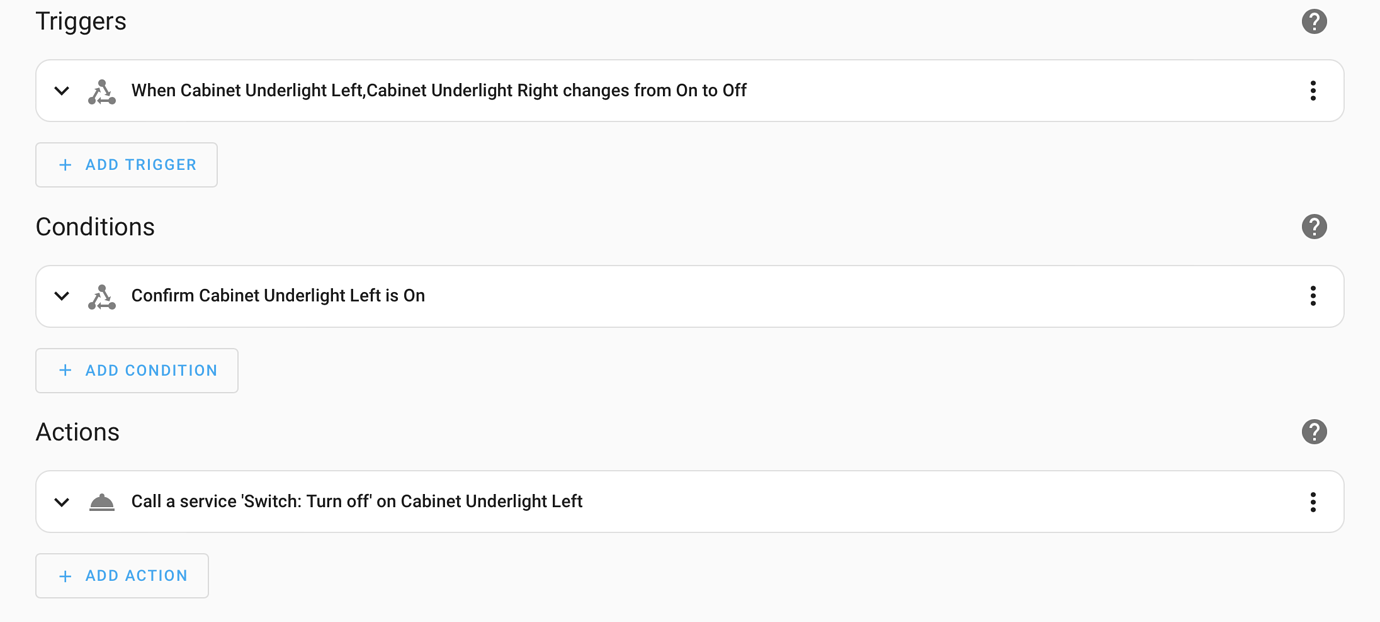Click the service bell icon on the action row
Screen dimensions: 1380x622
[102, 502]
